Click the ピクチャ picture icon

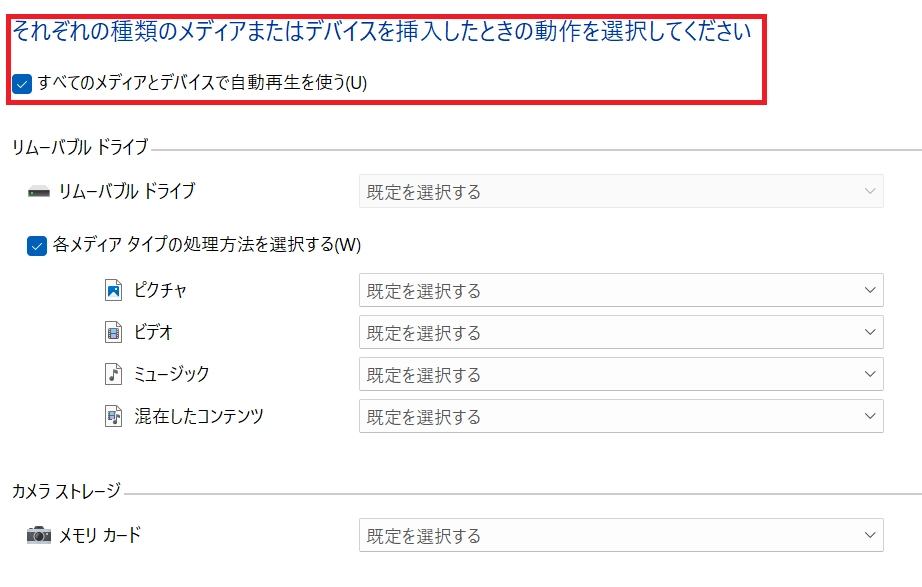pos(113,291)
